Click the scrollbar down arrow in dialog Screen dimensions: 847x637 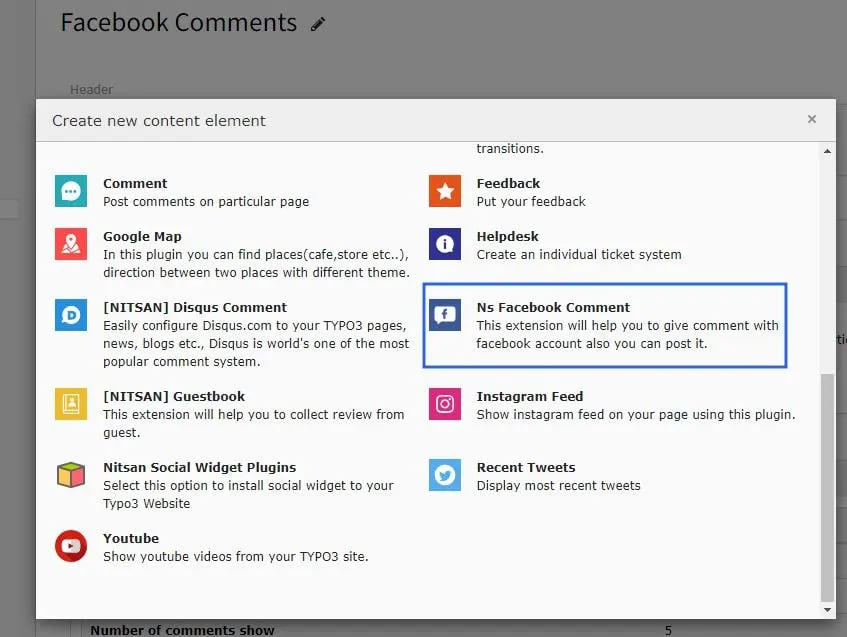click(827, 609)
